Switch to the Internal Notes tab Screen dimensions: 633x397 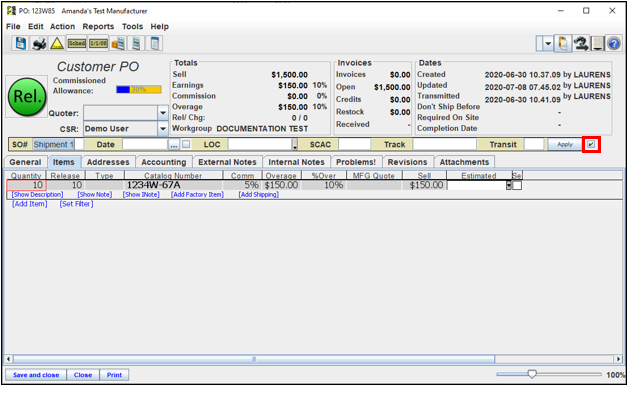coord(296,162)
